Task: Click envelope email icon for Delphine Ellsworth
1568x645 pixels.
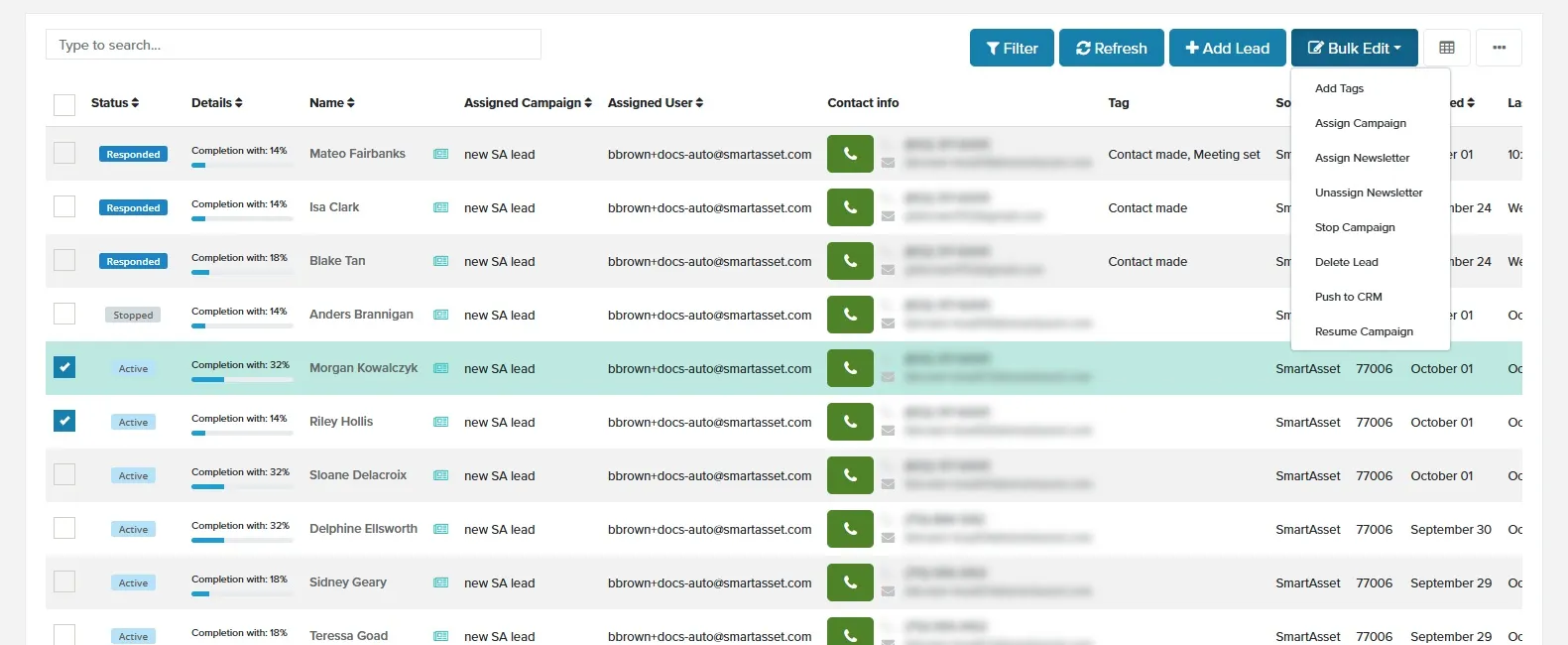Action: pyautogui.click(x=888, y=538)
